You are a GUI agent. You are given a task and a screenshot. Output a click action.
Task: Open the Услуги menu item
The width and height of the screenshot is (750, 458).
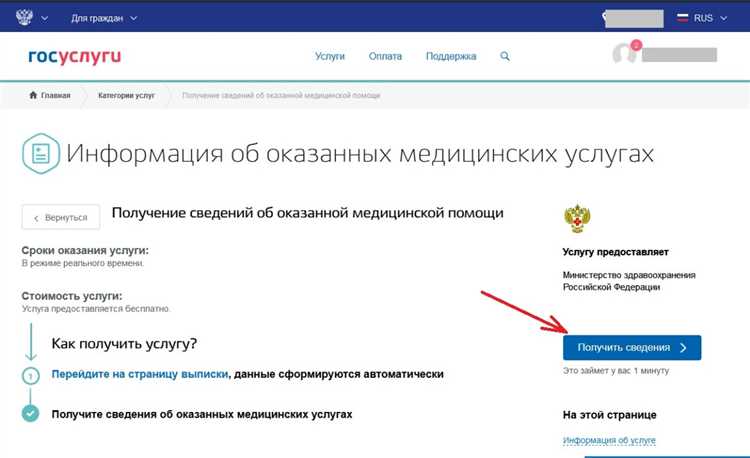point(330,56)
